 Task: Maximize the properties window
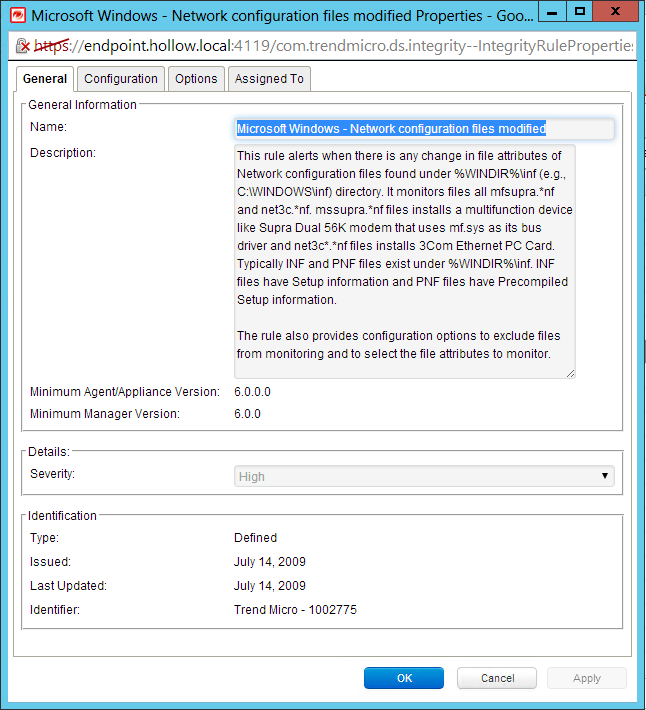tap(579, 12)
